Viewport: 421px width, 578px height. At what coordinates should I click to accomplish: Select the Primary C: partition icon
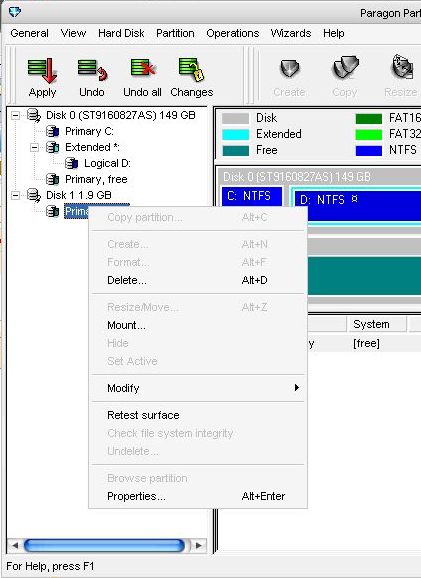pos(53,131)
